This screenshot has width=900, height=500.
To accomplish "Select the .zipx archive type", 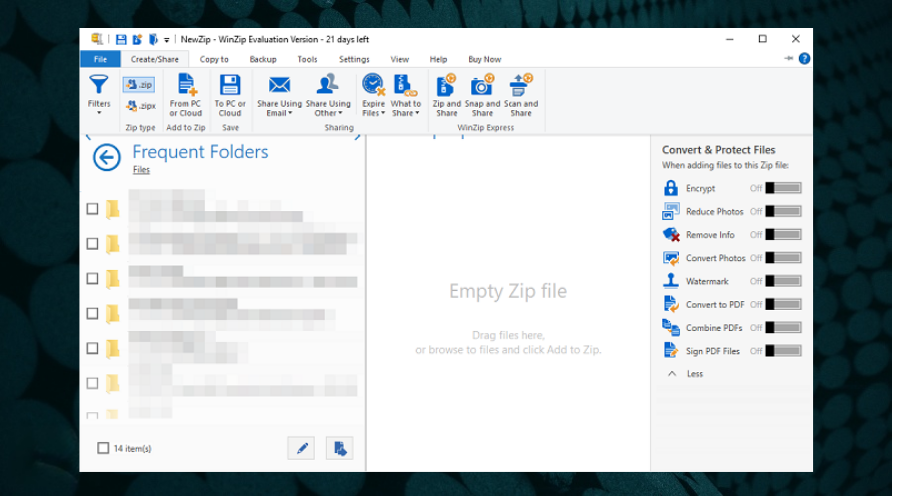I will [141, 106].
